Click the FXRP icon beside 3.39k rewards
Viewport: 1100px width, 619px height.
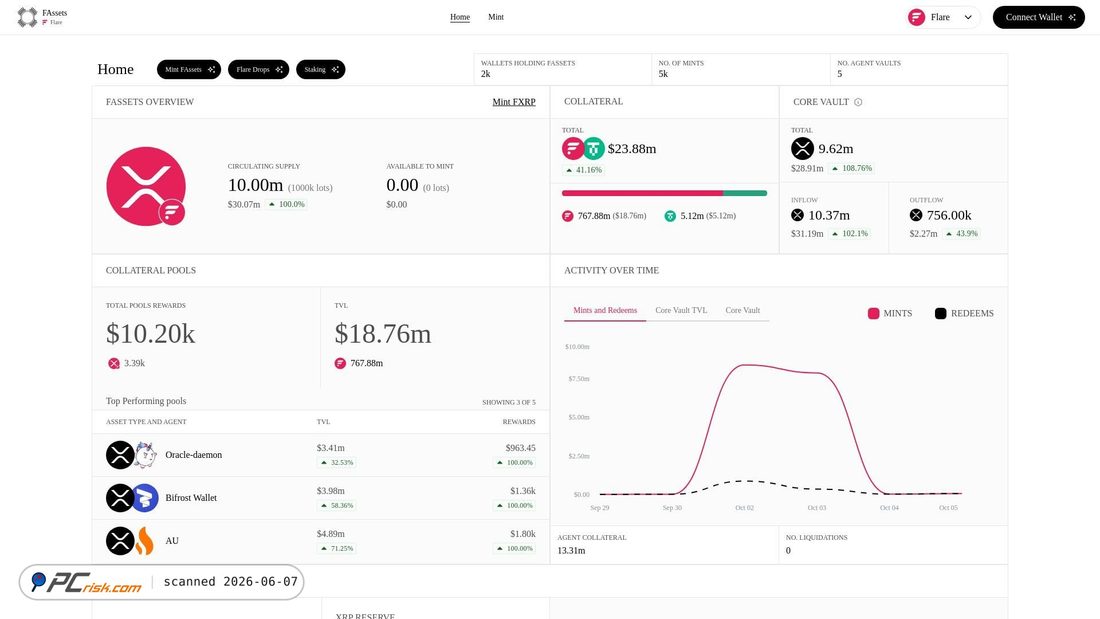pos(114,364)
